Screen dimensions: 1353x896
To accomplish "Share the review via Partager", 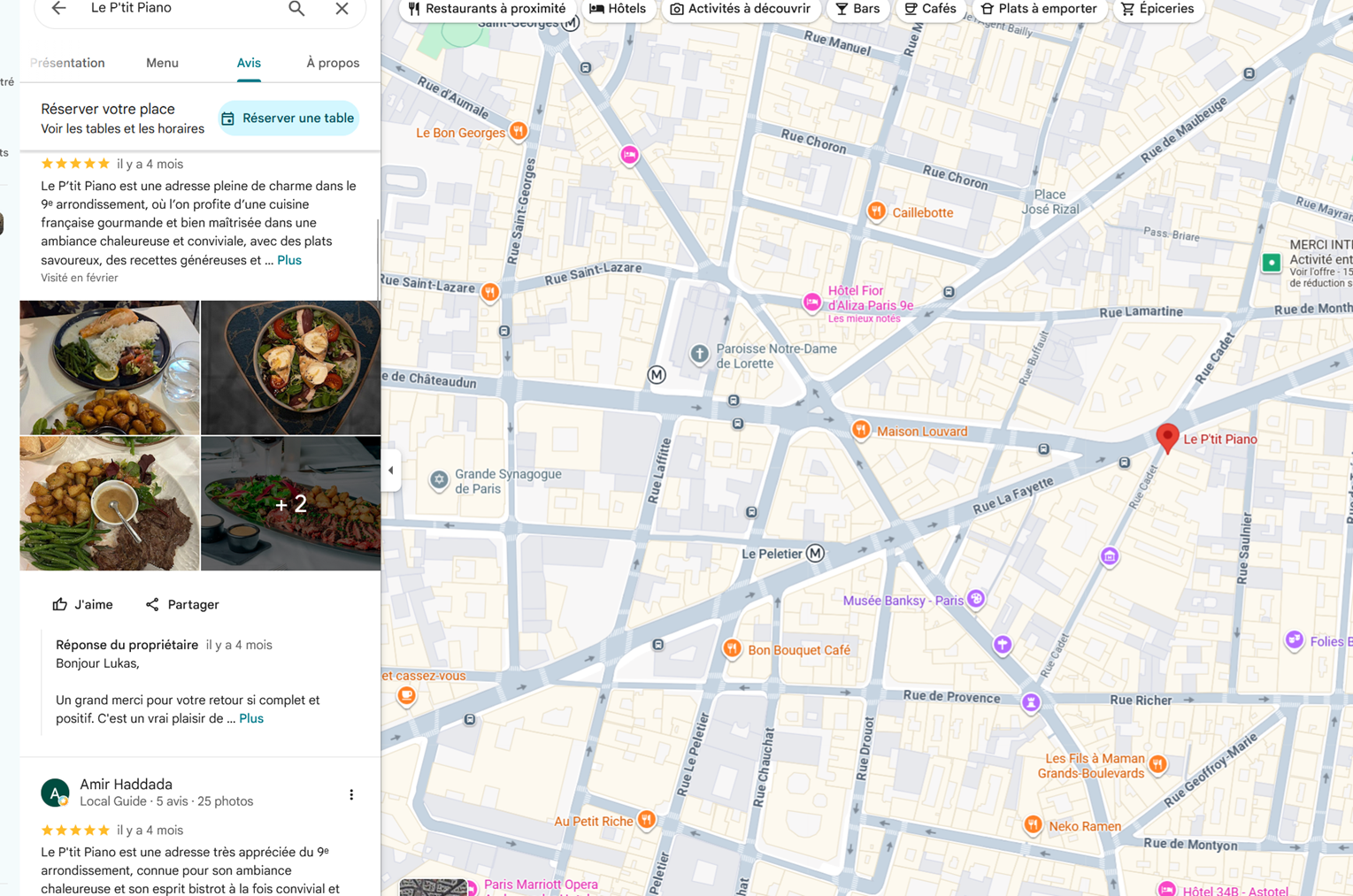I will (182, 605).
